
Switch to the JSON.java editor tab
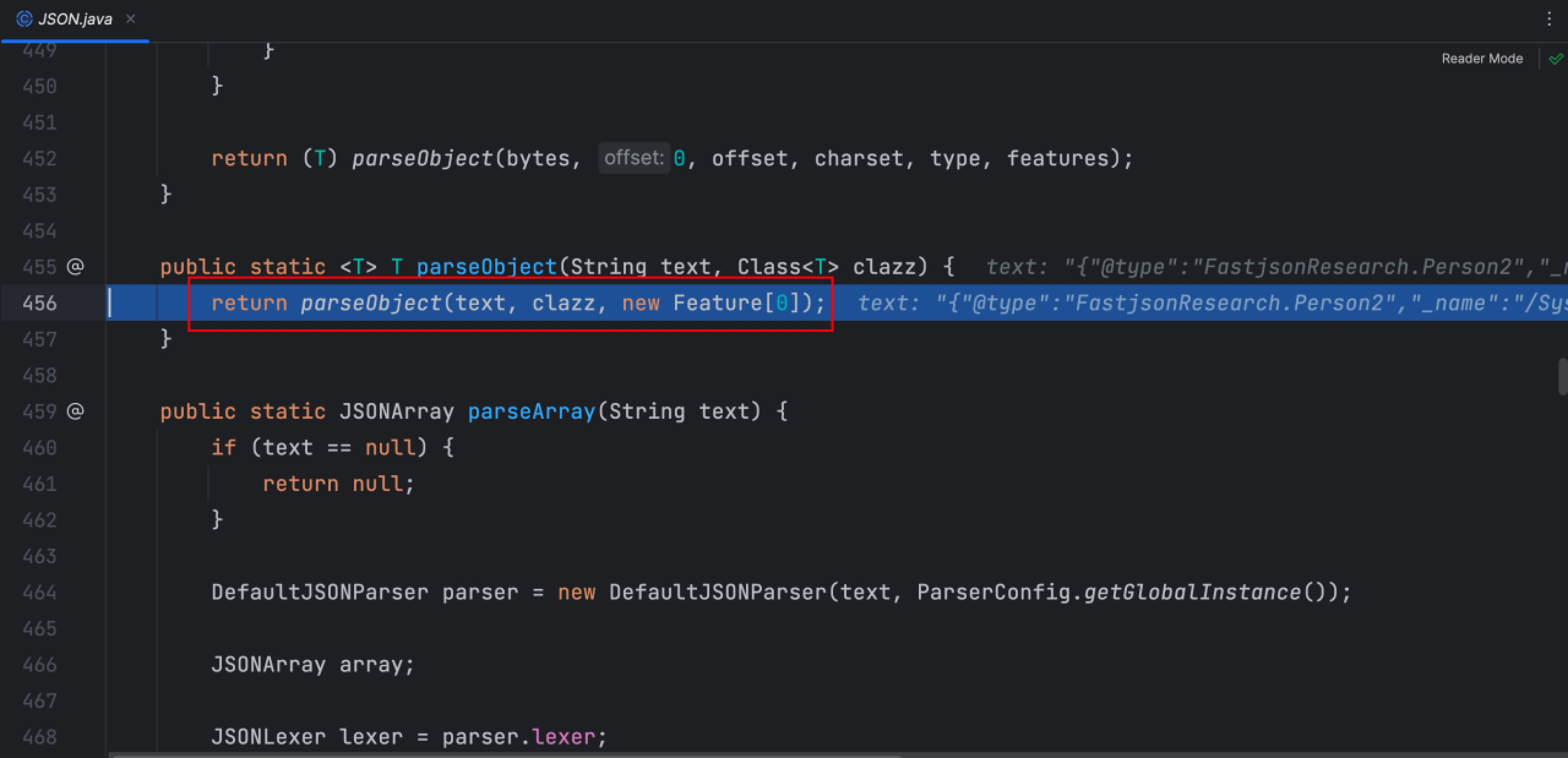click(x=75, y=20)
